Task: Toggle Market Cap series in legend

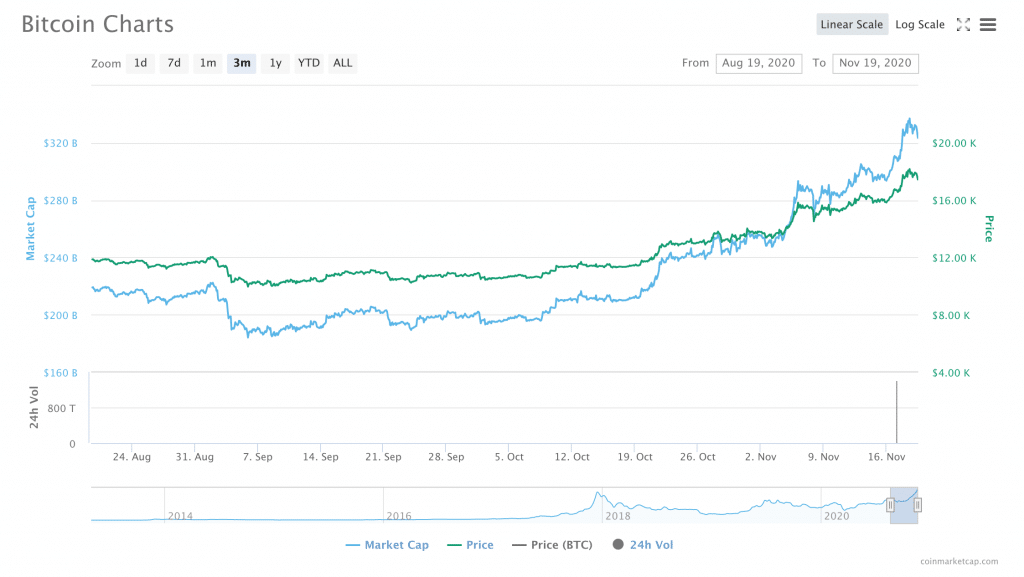Action: (x=386, y=545)
